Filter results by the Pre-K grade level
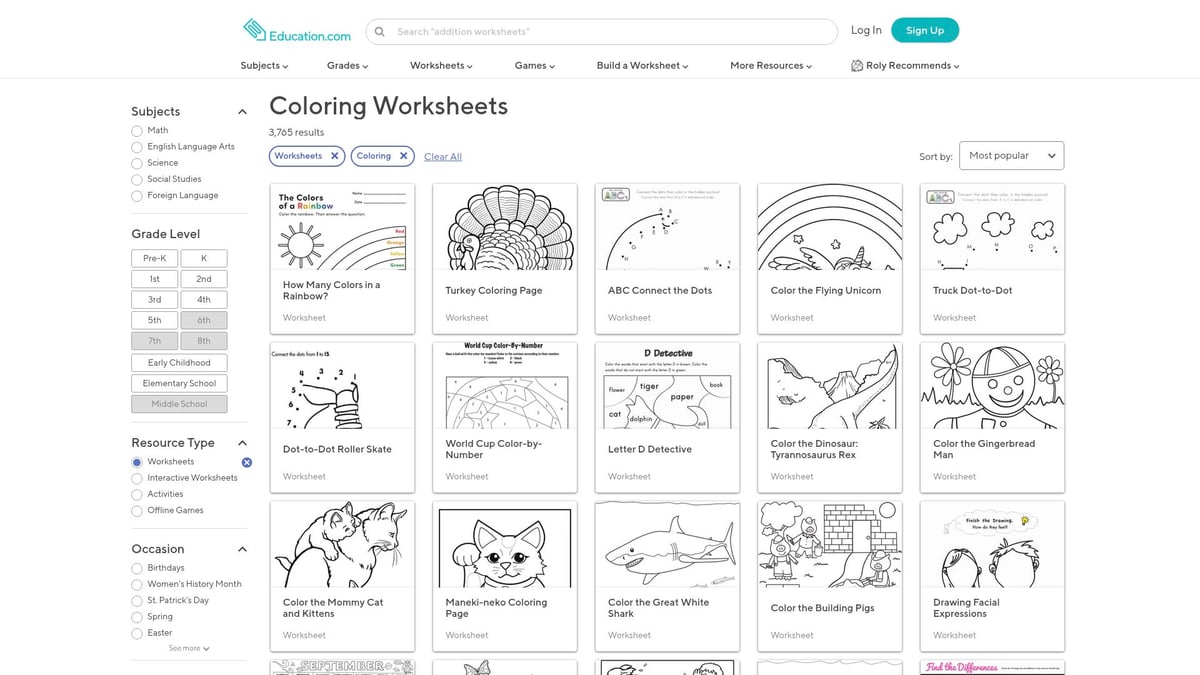This screenshot has width=1200, height=675. [154, 257]
